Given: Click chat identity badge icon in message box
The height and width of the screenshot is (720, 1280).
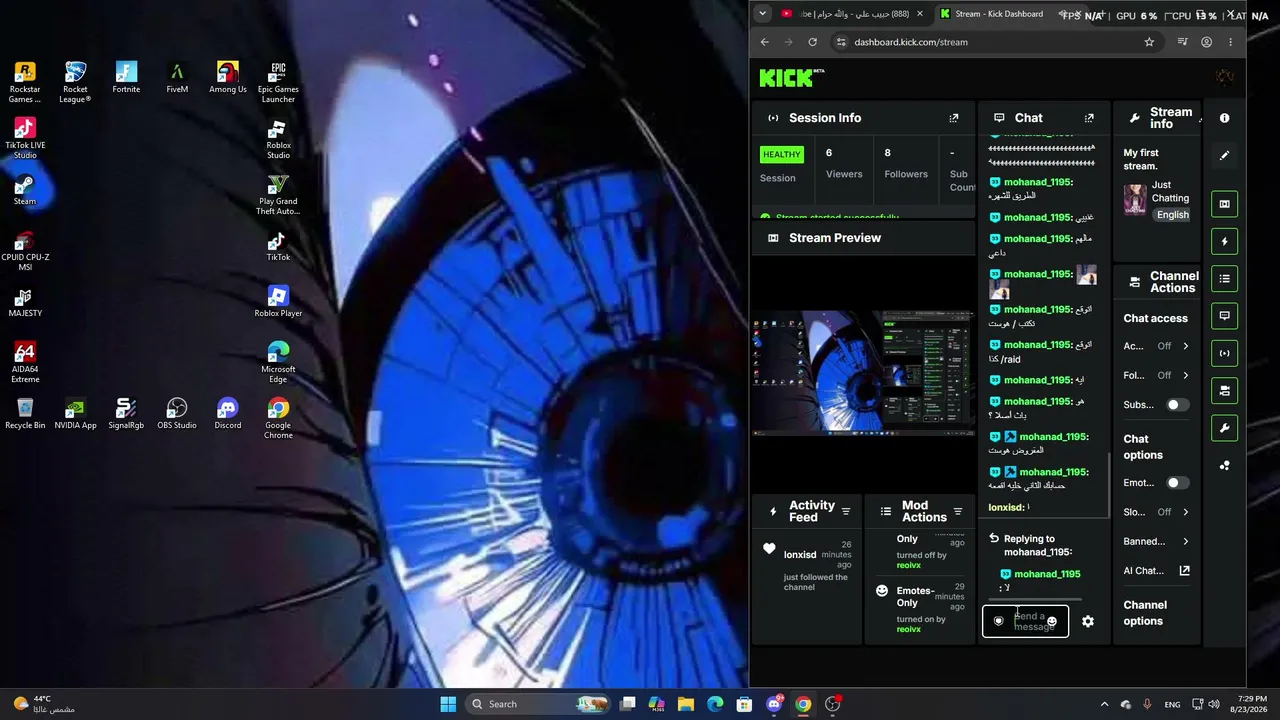Looking at the screenshot, I should 998,621.
